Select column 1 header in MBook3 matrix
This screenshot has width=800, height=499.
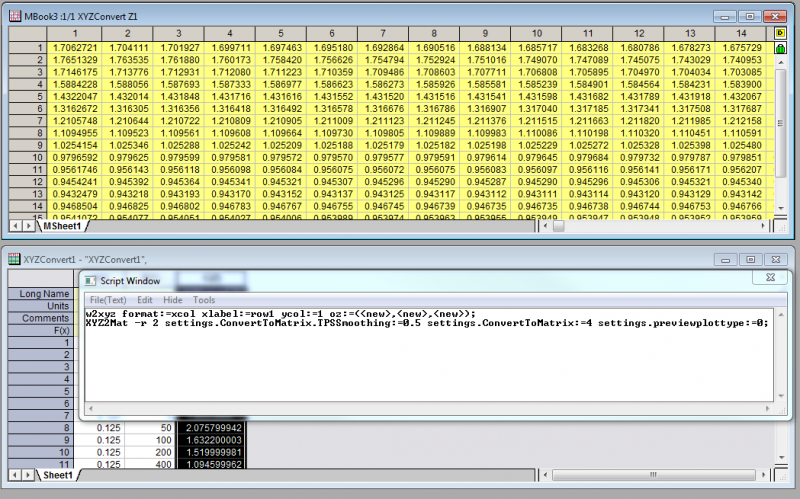point(74,33)
